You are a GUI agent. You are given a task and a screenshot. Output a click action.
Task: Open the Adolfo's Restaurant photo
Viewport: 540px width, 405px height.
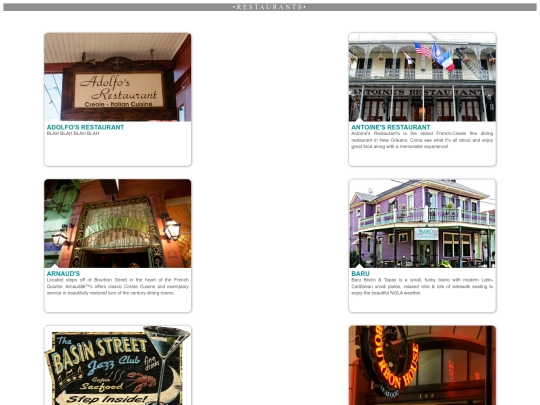point(118,77)
